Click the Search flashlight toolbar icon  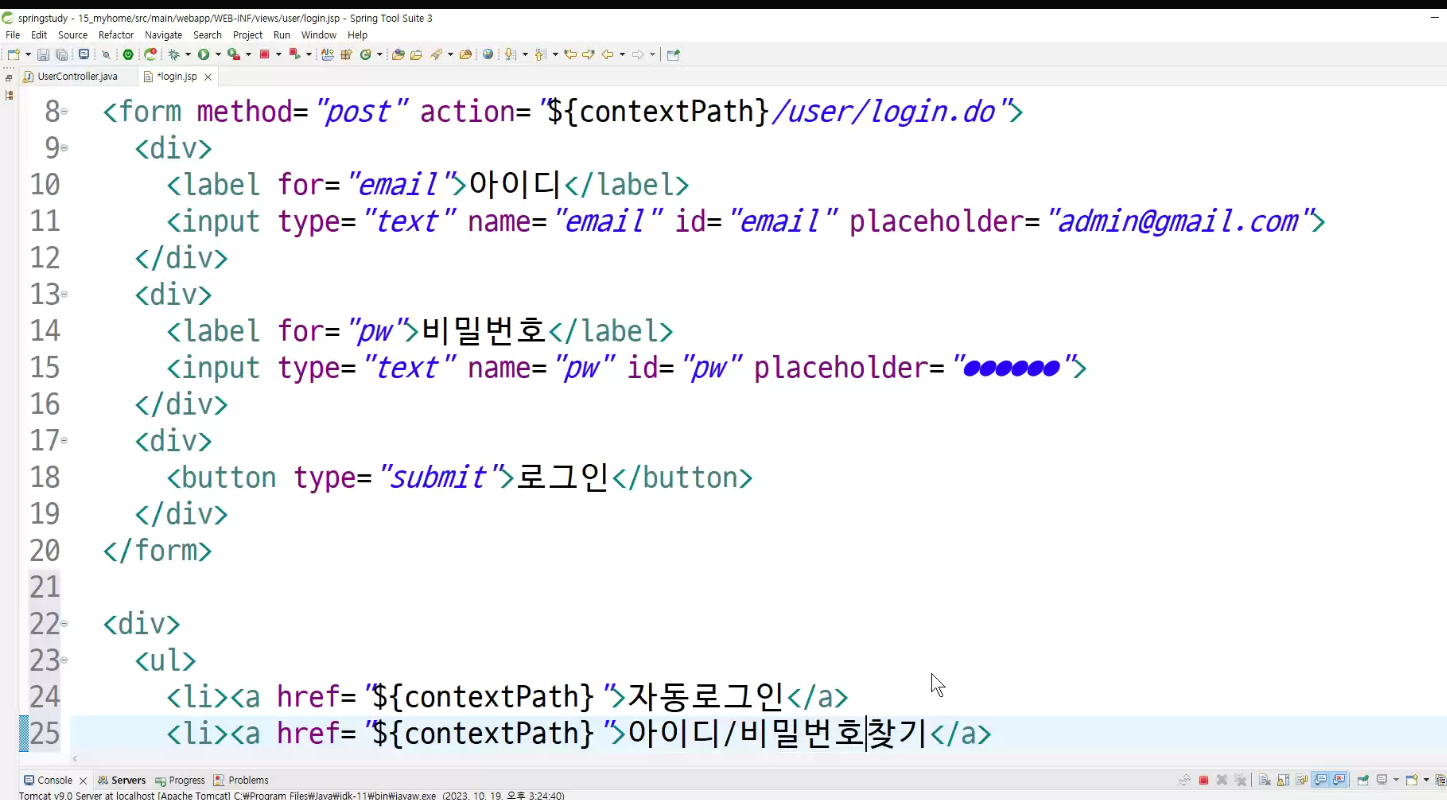437,55
